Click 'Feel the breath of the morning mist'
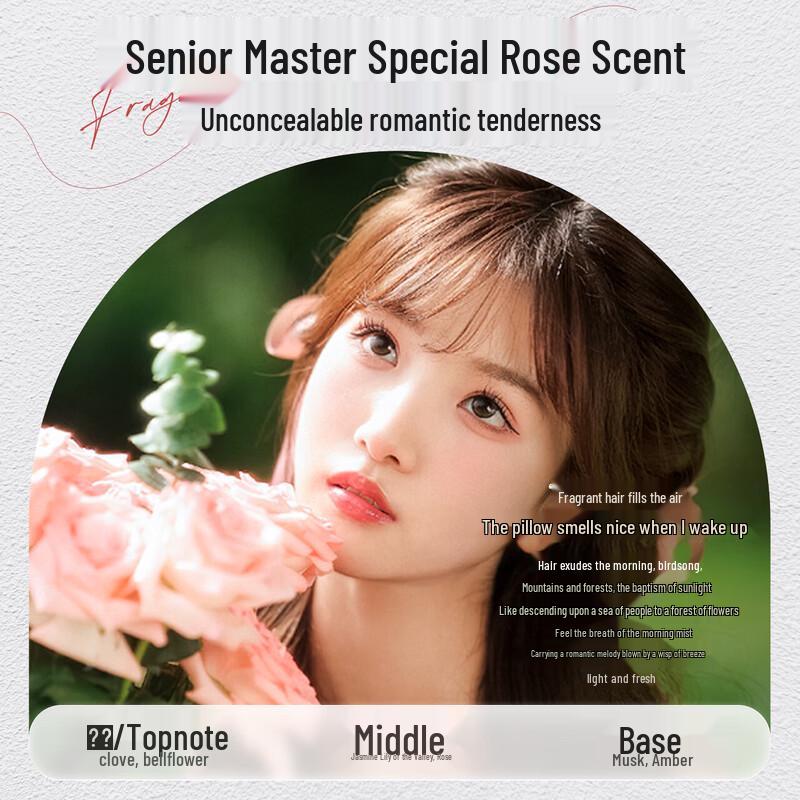This screenshot has width=800, height=800. (623, 633)
